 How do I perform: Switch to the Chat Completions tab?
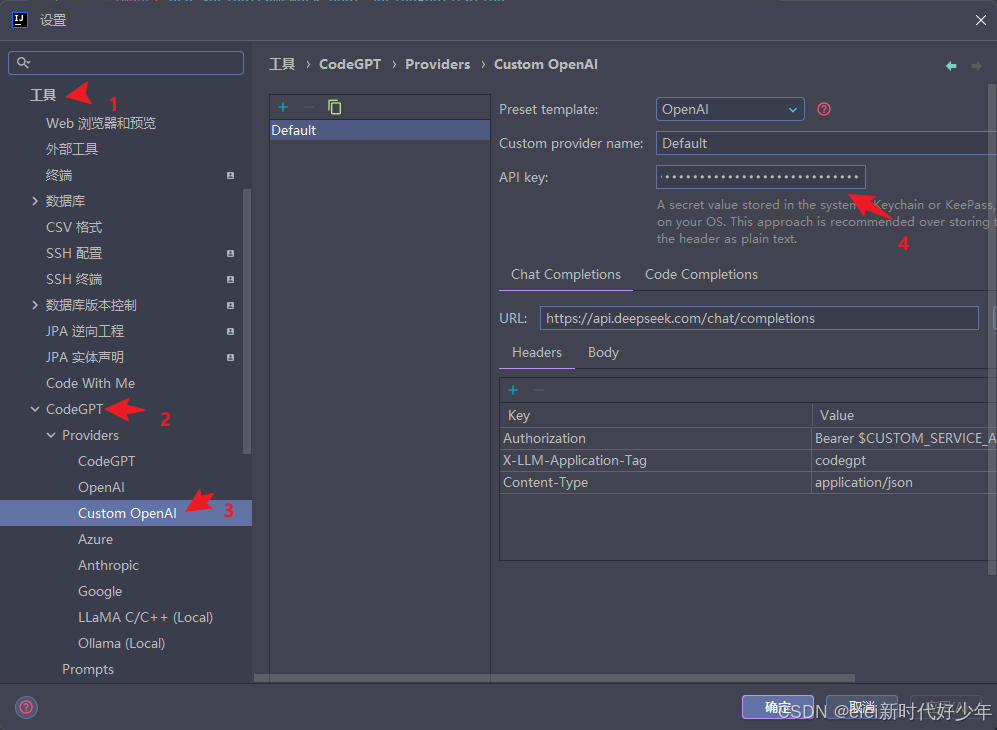566,275
